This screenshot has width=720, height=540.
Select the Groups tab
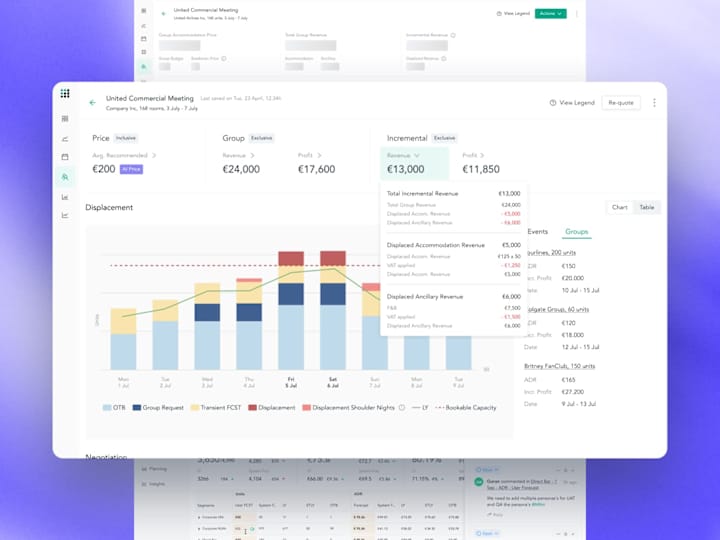(577, 232)
